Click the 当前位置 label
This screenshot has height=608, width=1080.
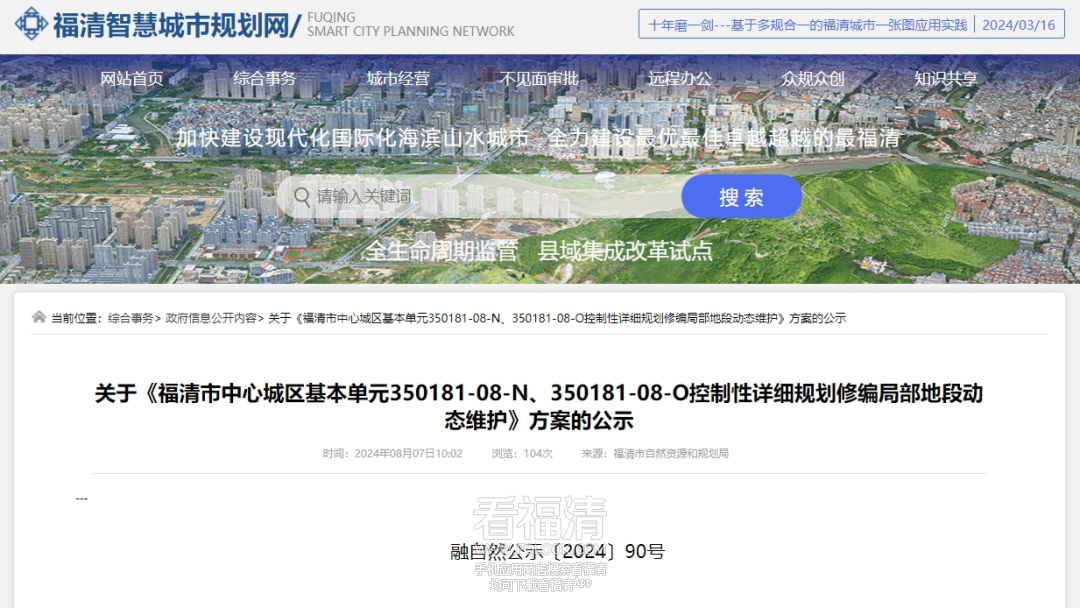(76, 318)
